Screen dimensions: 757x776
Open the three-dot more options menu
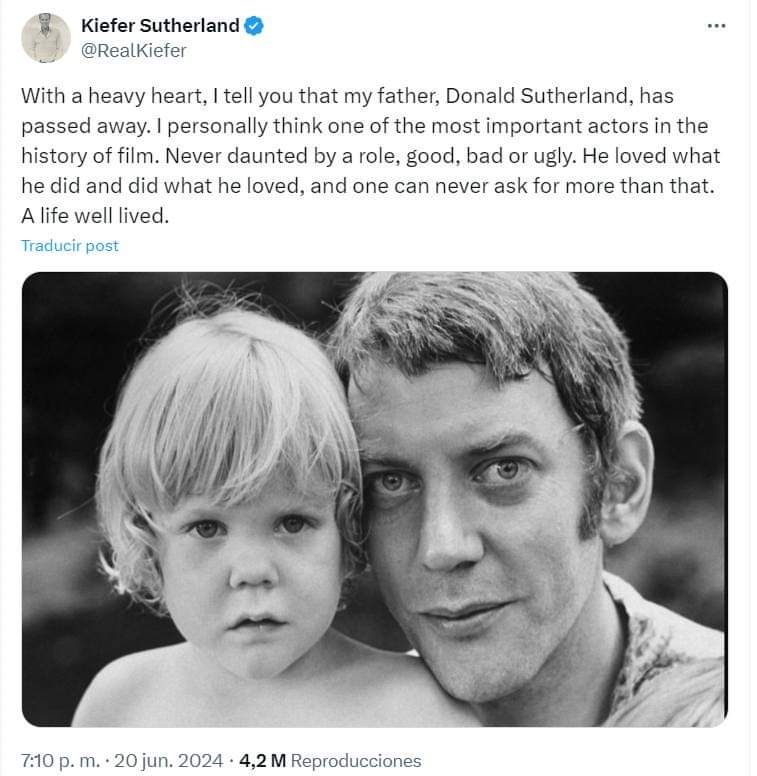(x=715, y=26)
